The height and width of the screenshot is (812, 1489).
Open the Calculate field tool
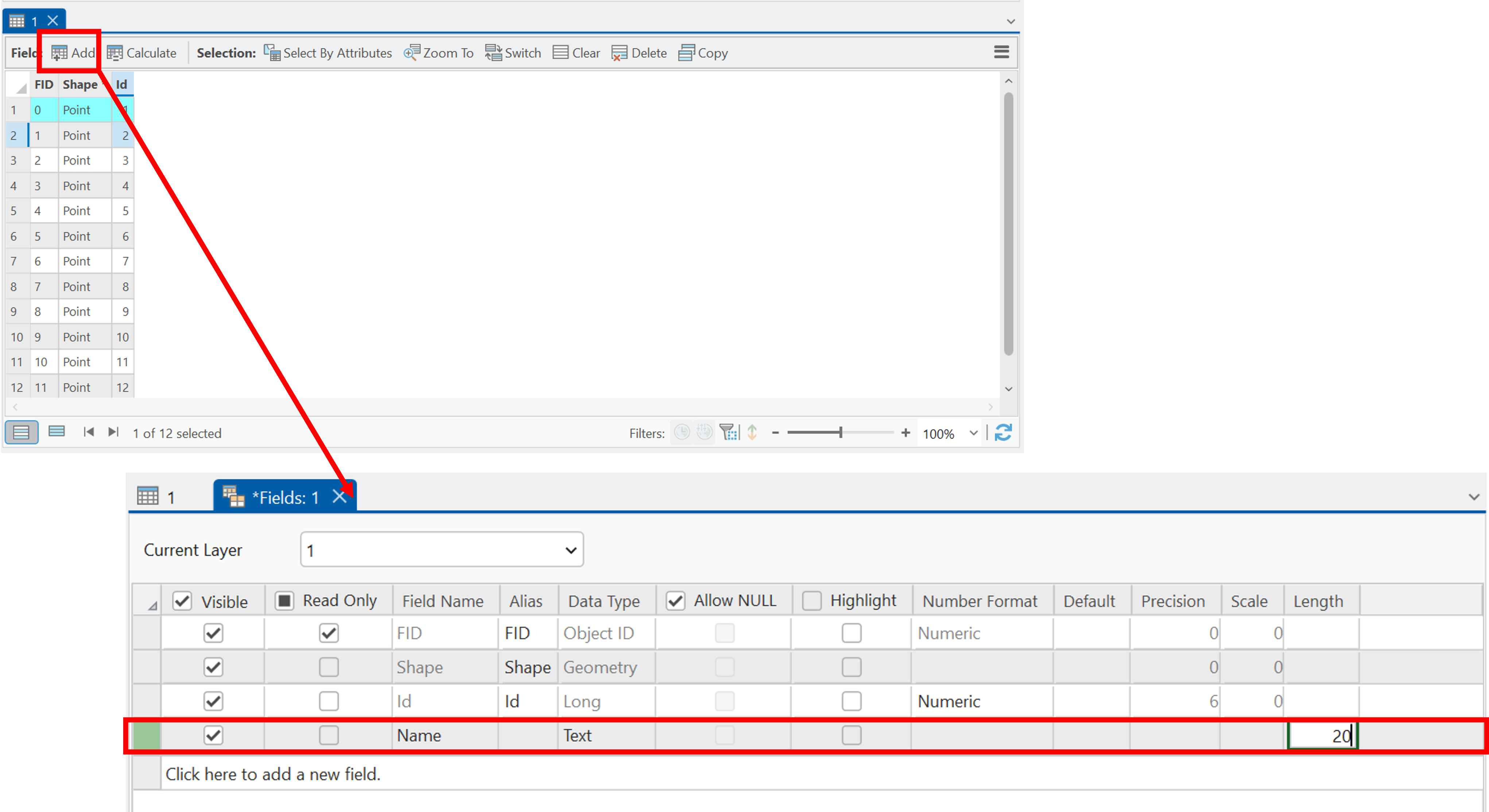(x=141, y=53)
